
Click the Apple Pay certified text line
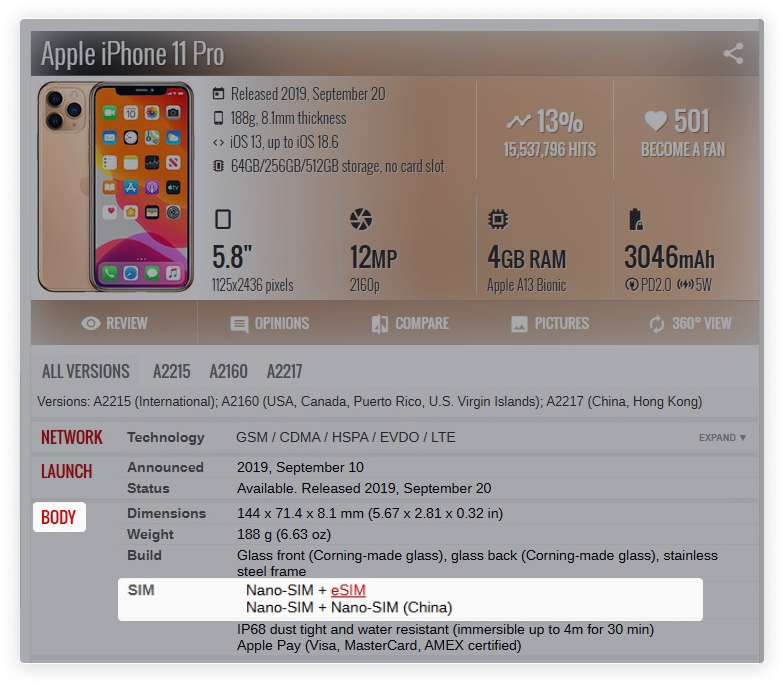click(379, 646)
